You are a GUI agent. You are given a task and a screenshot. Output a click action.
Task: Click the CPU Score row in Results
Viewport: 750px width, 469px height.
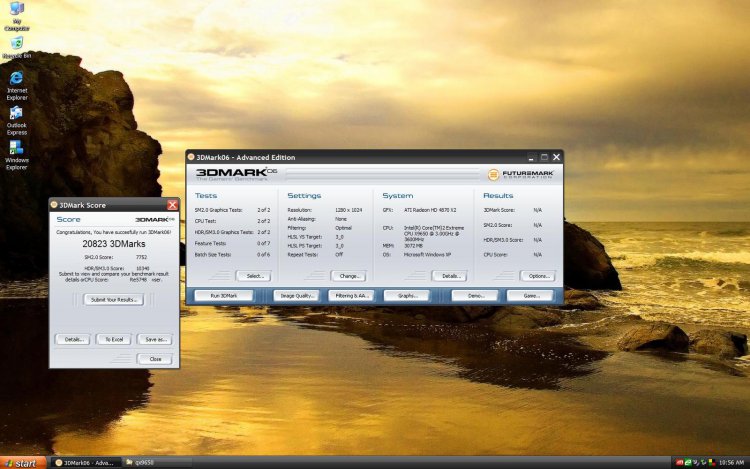(x=512, y=255)
